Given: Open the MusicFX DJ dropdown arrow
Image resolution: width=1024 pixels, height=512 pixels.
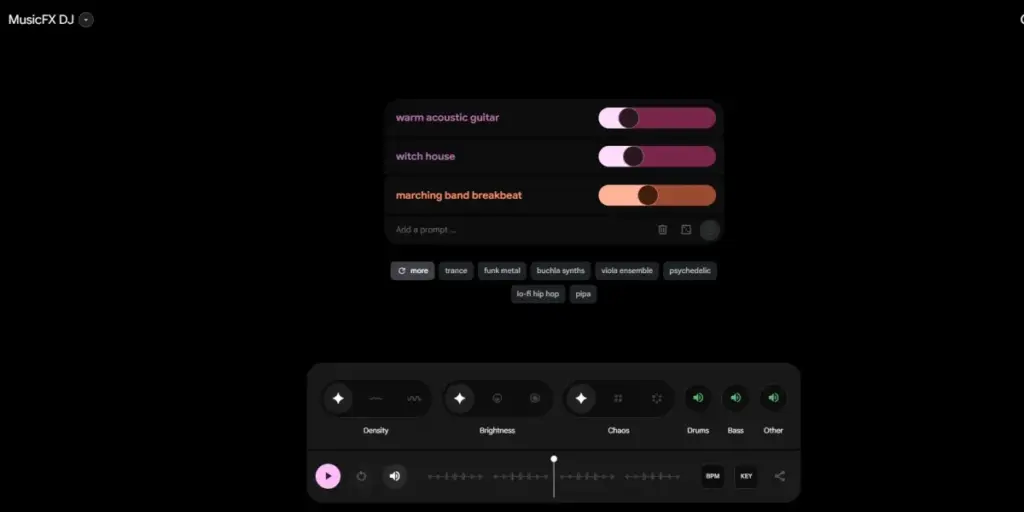Looking at the screenshot, I should [86, 20].
